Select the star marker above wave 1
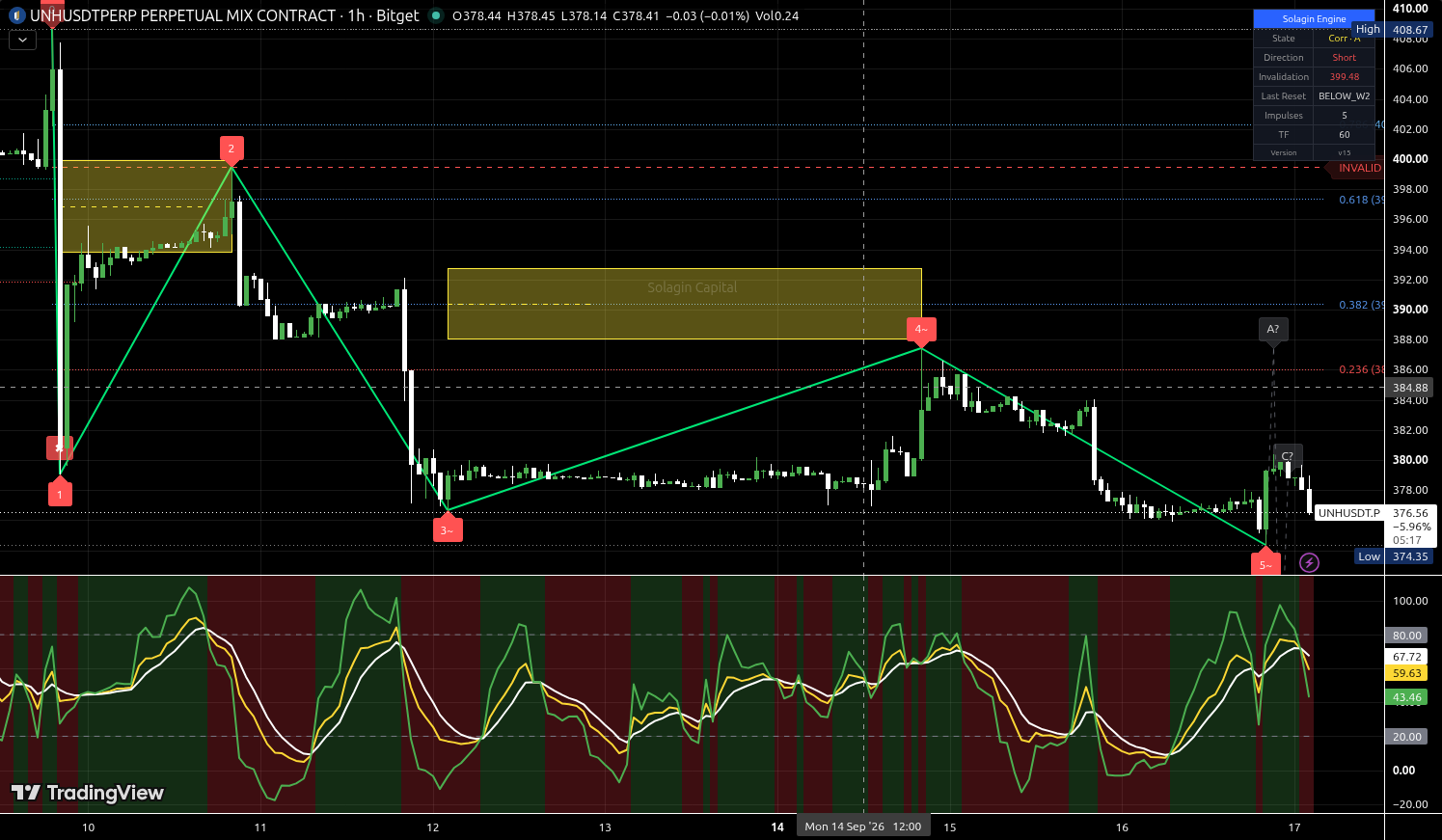 (60, 447)
